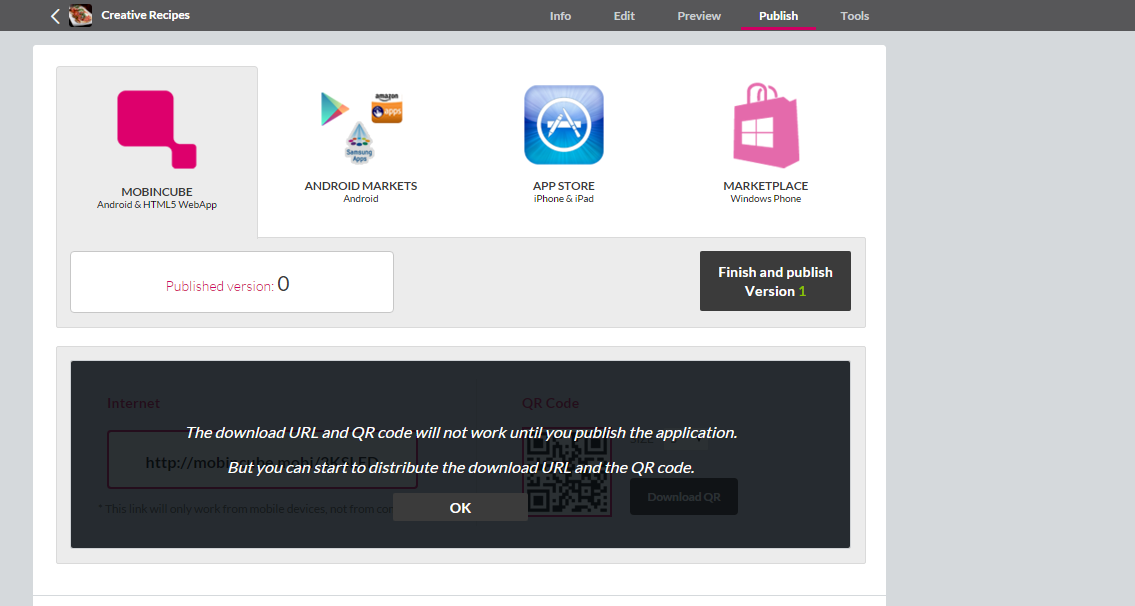This screenshot has width=1135, height=606.
Task: Open the Creative Recipes app thumbnail
Action: [80, 15]
